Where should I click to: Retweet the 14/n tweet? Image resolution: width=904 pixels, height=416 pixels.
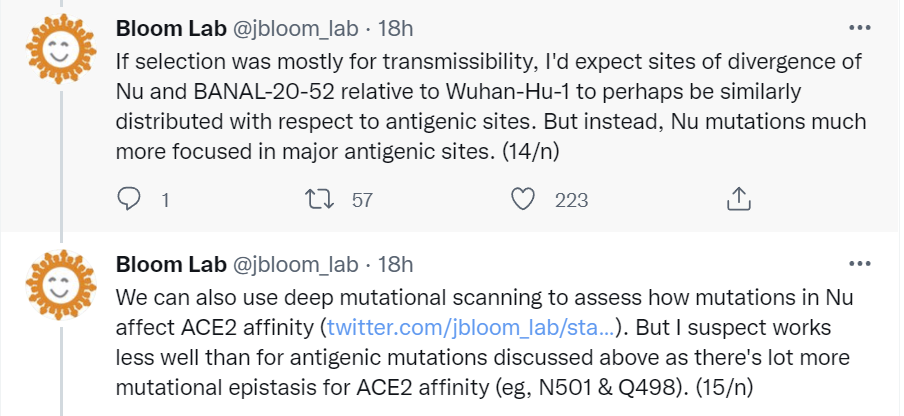(x=323, y=199)
